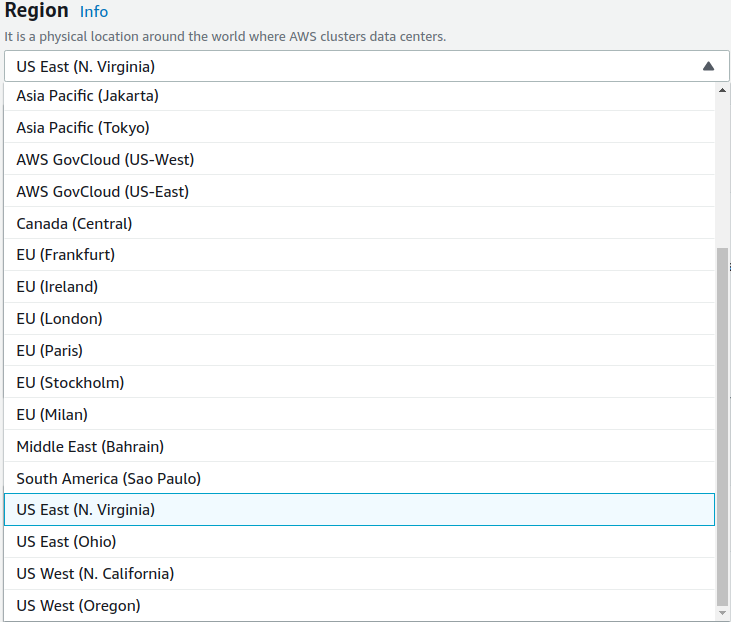This screenshot has width=731, height=622.
Task: Choose highlighted US East (N. Virginia) list option
Action: [x=86, y=510]
